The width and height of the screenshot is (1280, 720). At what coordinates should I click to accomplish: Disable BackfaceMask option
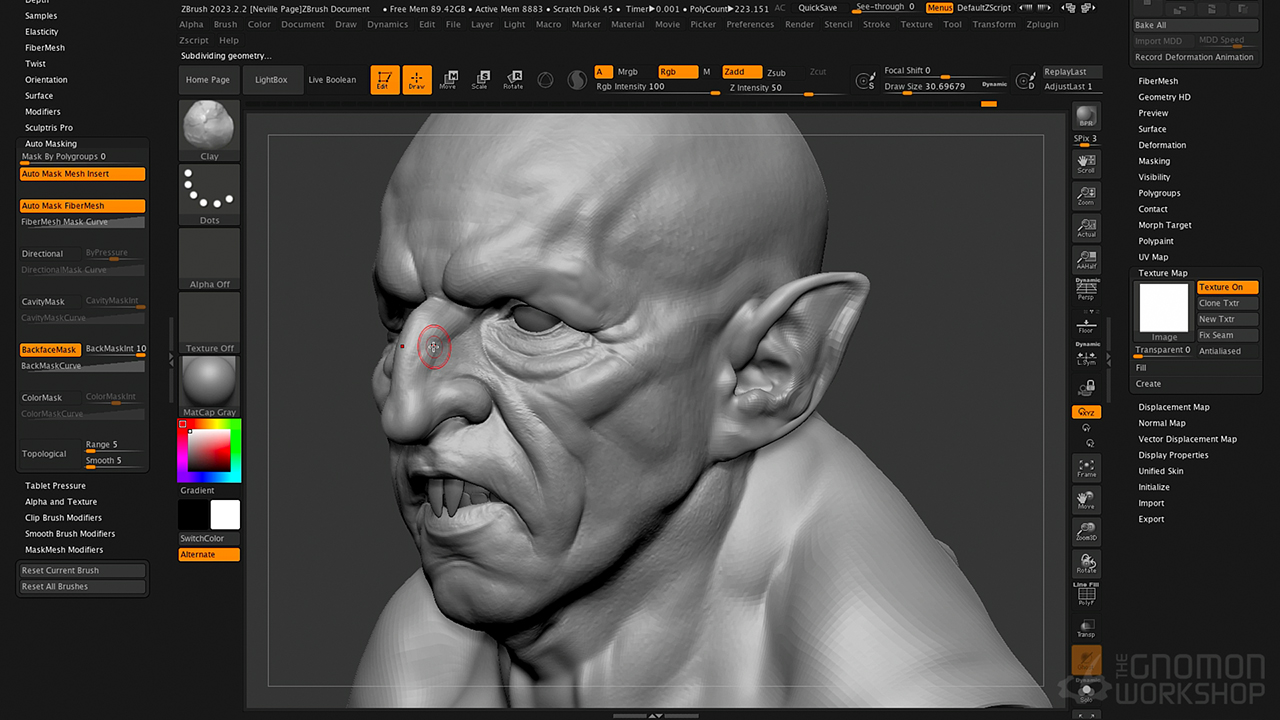[50, 350]
